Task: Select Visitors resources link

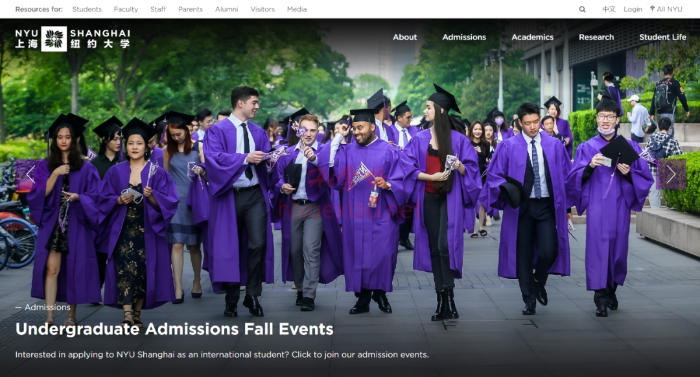Action: (262, 9)
